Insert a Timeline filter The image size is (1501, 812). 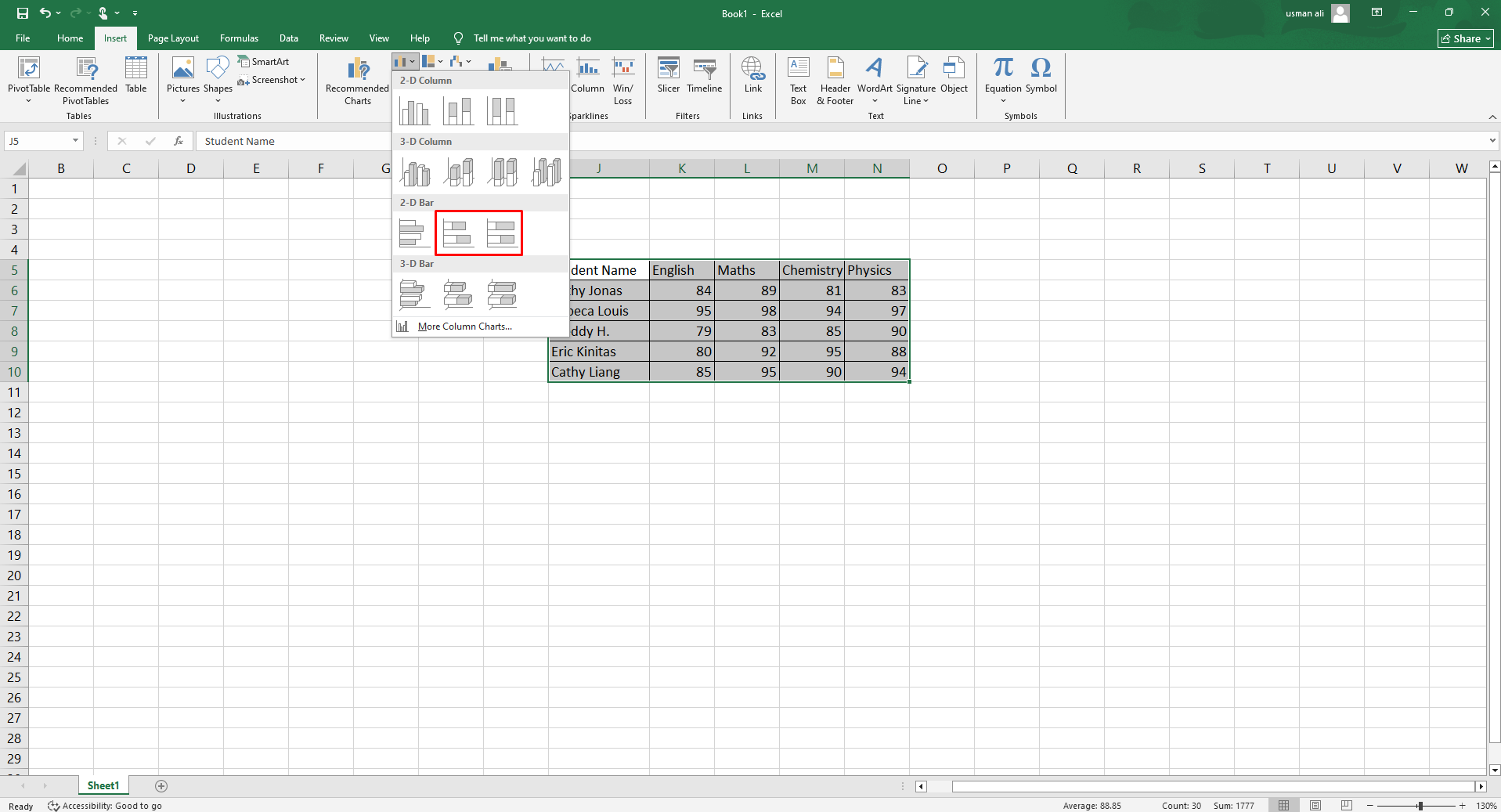tap(705, 75)
